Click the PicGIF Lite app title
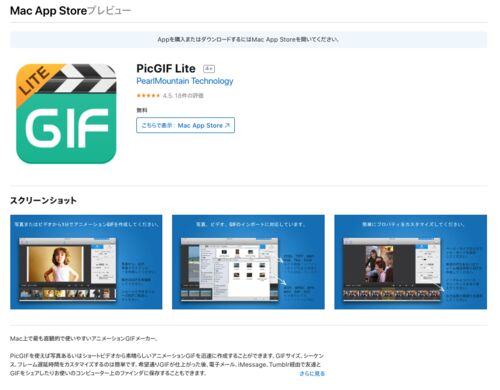Screen dimensions: 500x390 pos(166,68)
